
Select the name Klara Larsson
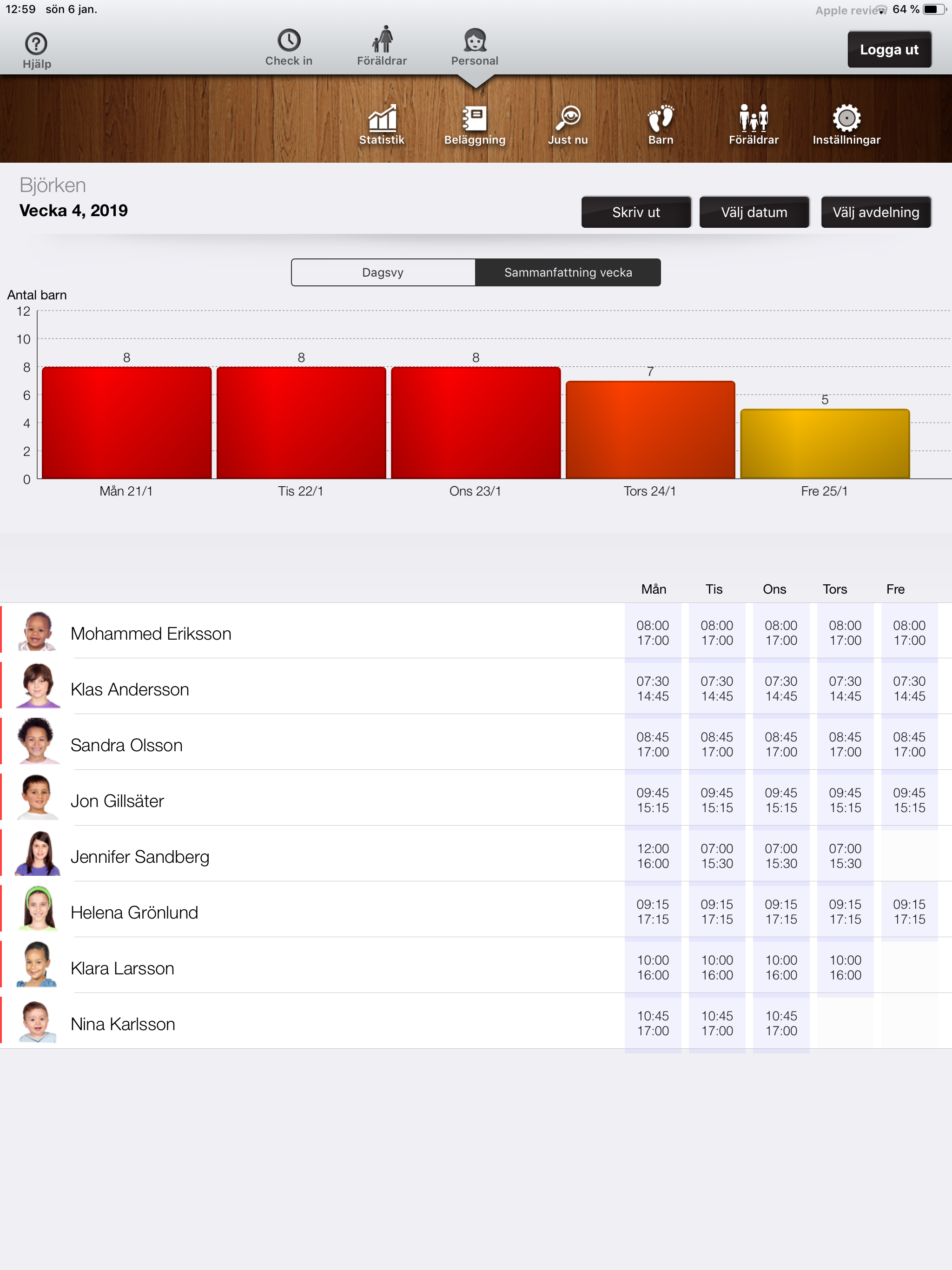tap(122, 968)
